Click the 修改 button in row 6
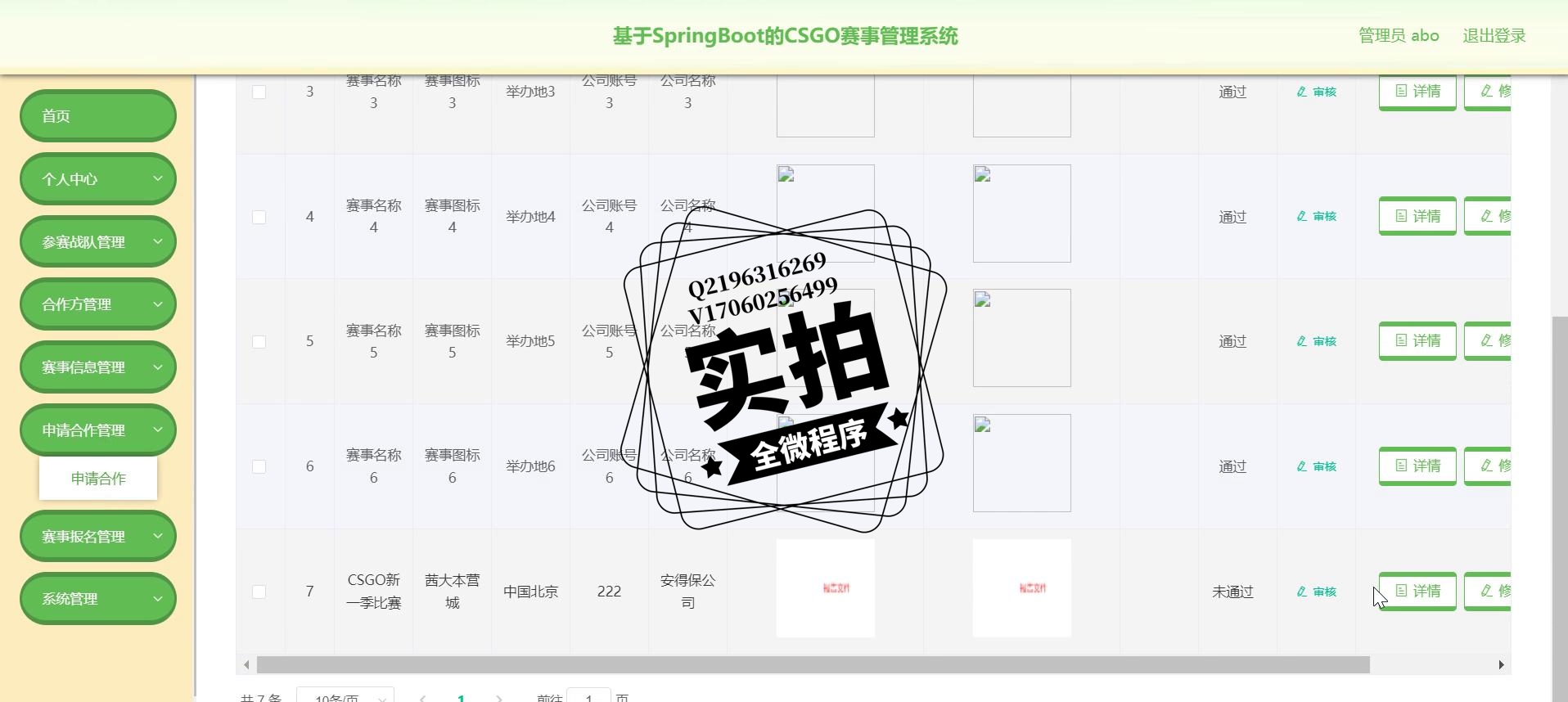This screenshot has height=702, width=1568. pos(1488,466)
